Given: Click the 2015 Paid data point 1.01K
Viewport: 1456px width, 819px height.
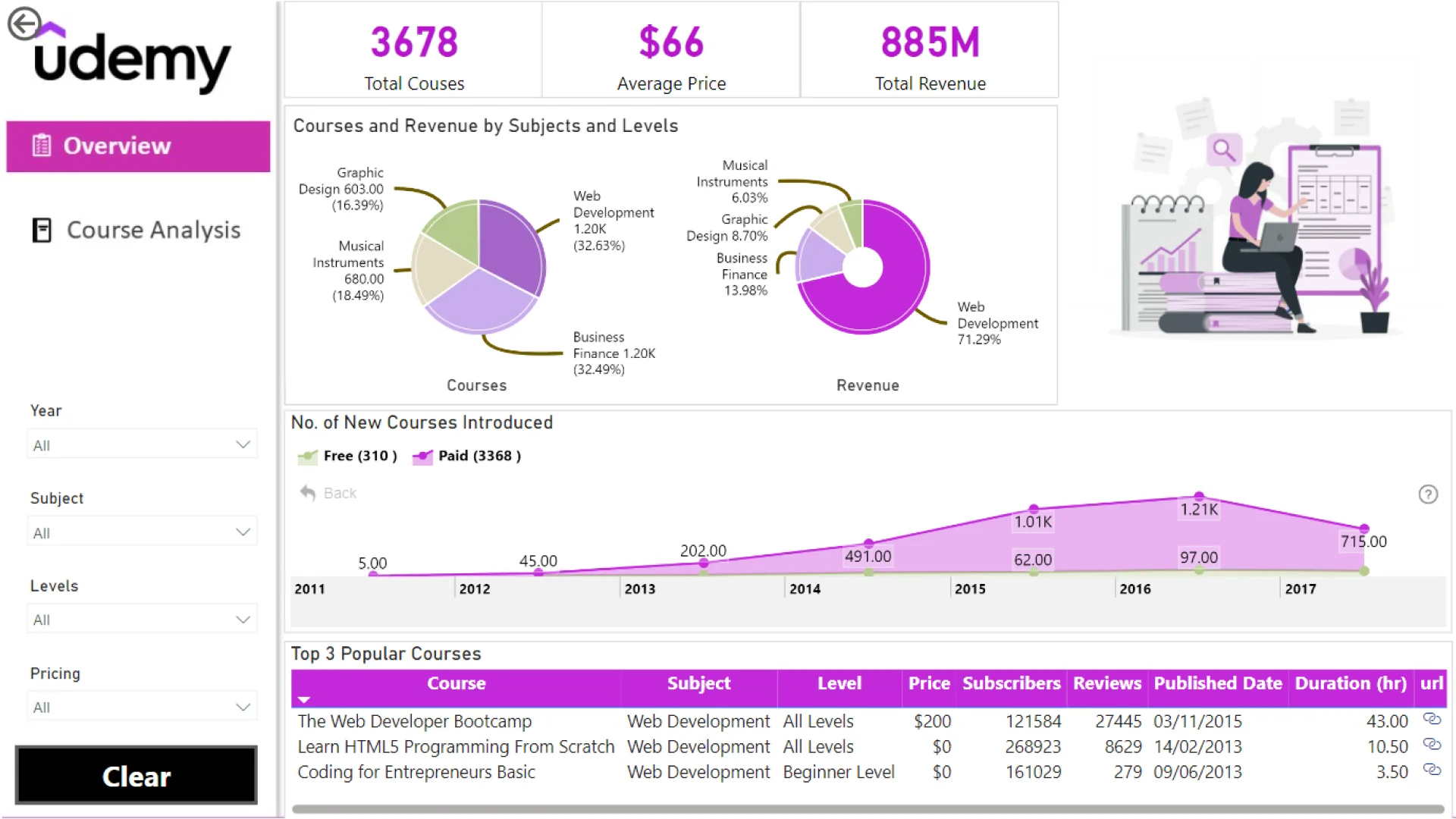Looking at the screenshot, I should [x=1034, y=509].
